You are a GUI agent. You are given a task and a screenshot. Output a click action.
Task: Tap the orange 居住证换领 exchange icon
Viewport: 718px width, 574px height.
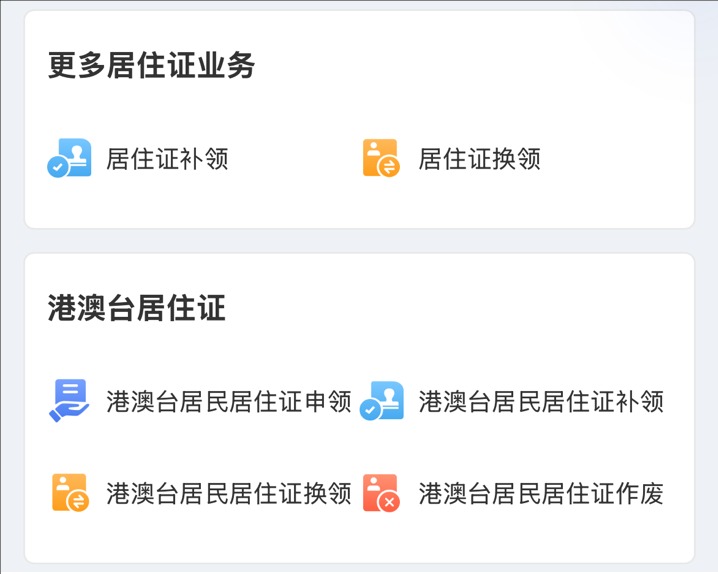pos(381,158)
